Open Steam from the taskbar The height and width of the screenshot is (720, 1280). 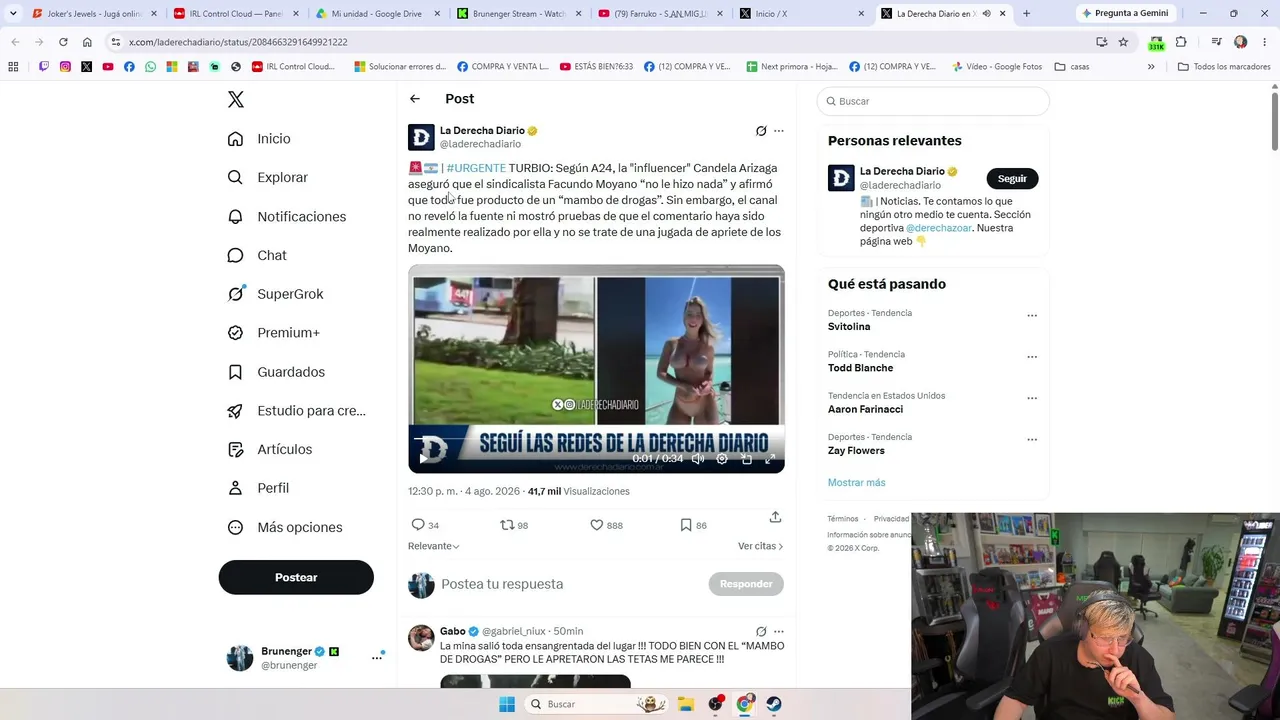773,704
